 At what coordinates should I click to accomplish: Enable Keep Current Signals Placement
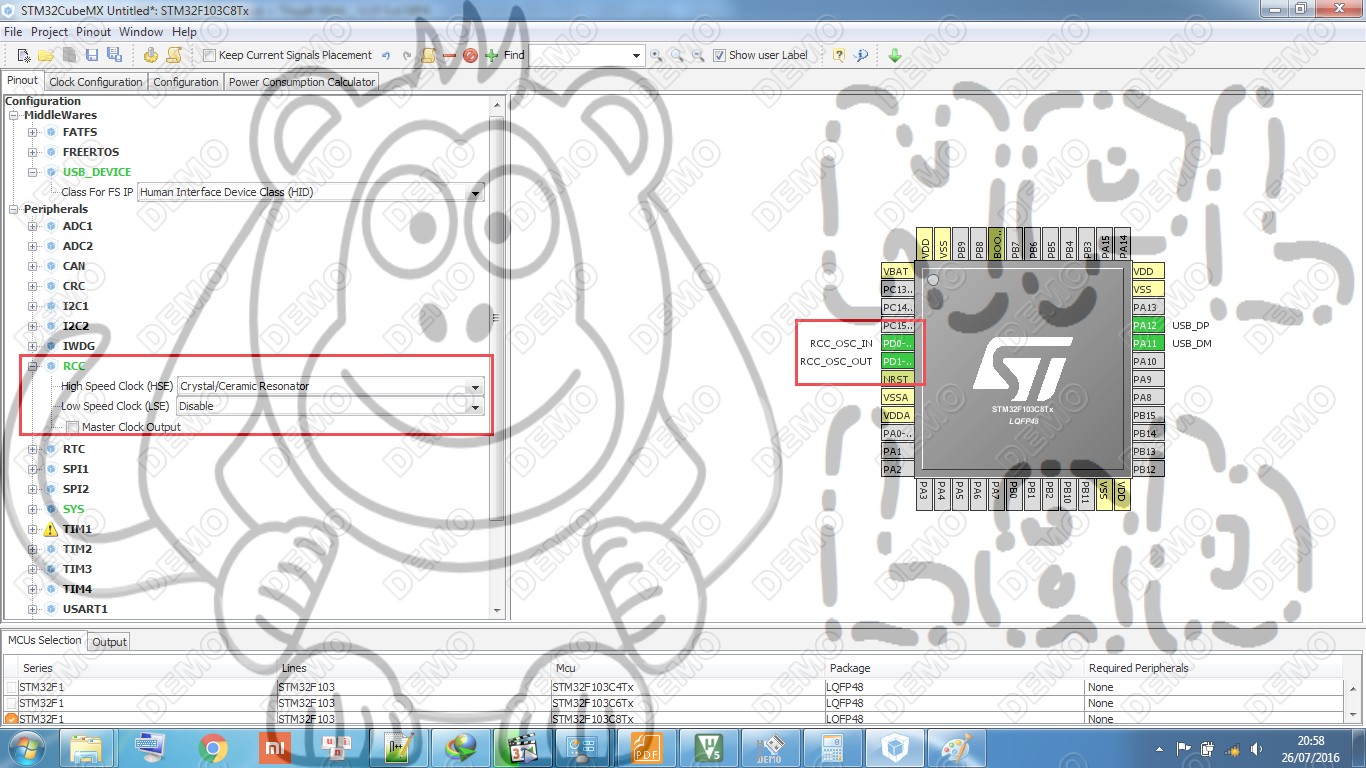[x=207, y=55]
